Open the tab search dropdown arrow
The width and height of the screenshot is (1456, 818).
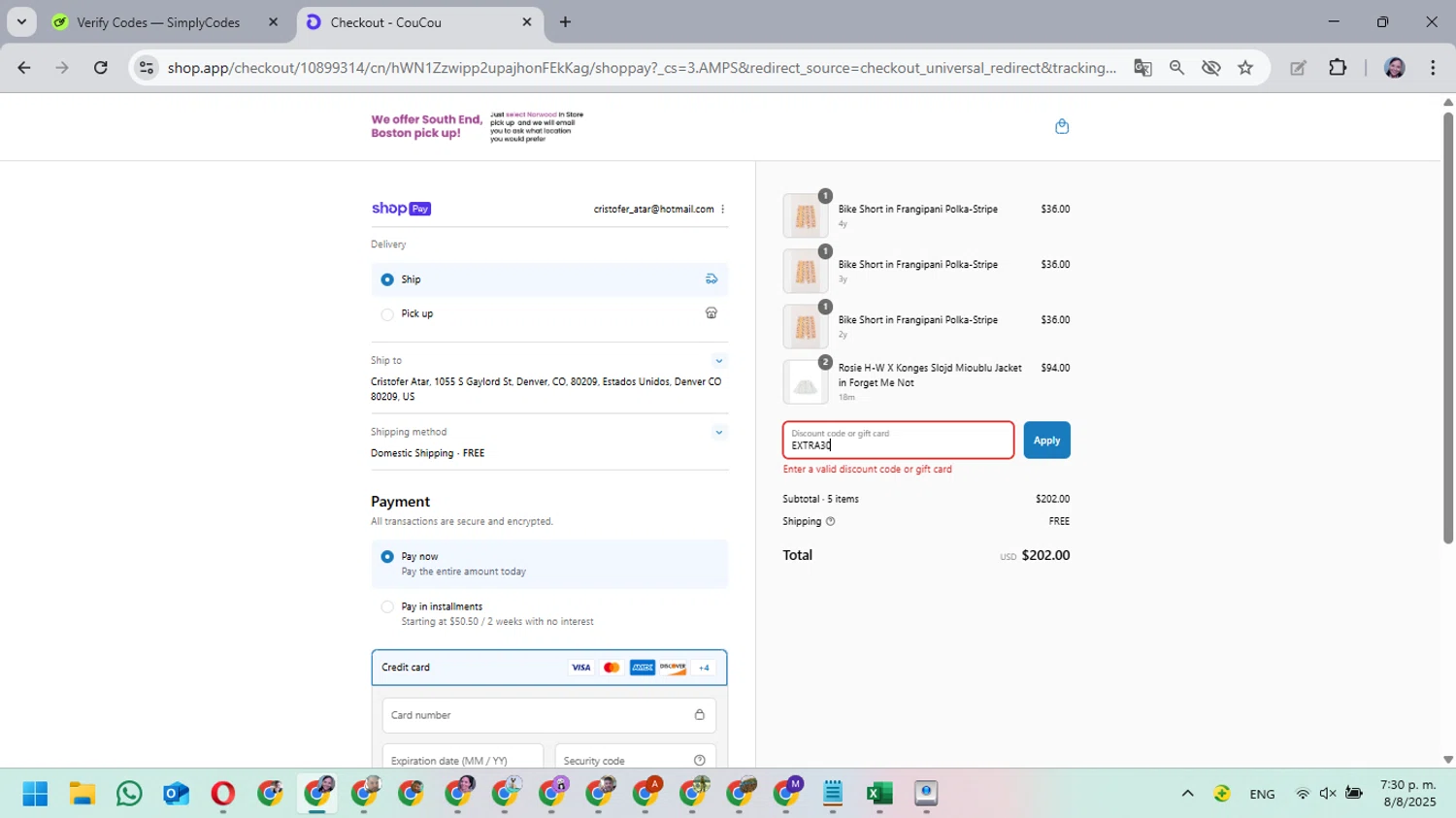21,21
